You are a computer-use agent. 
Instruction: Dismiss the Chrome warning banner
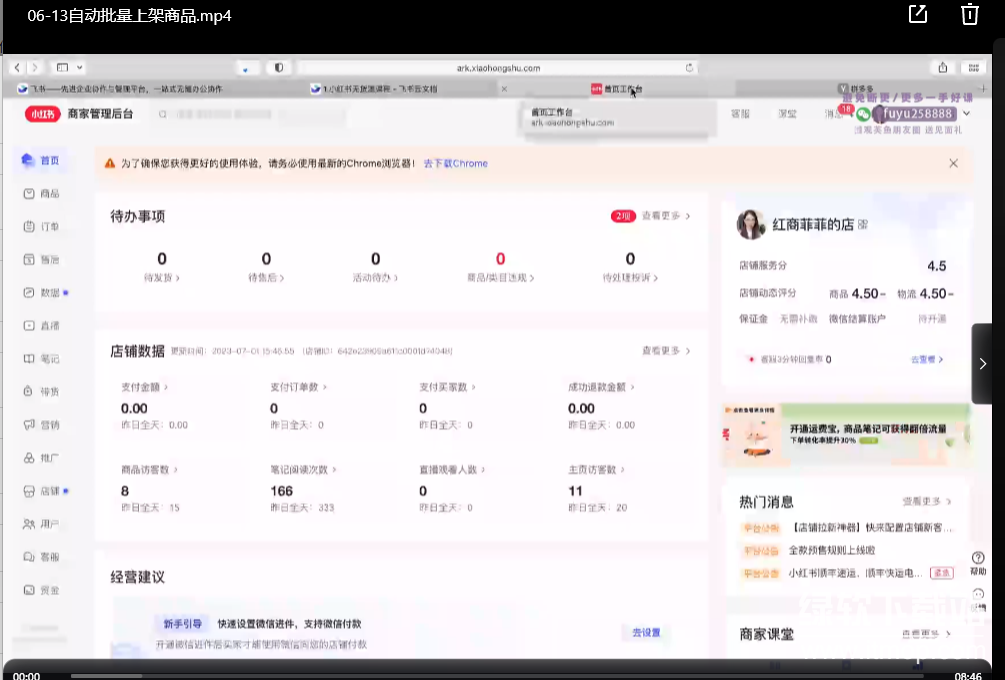coord(954,163)
